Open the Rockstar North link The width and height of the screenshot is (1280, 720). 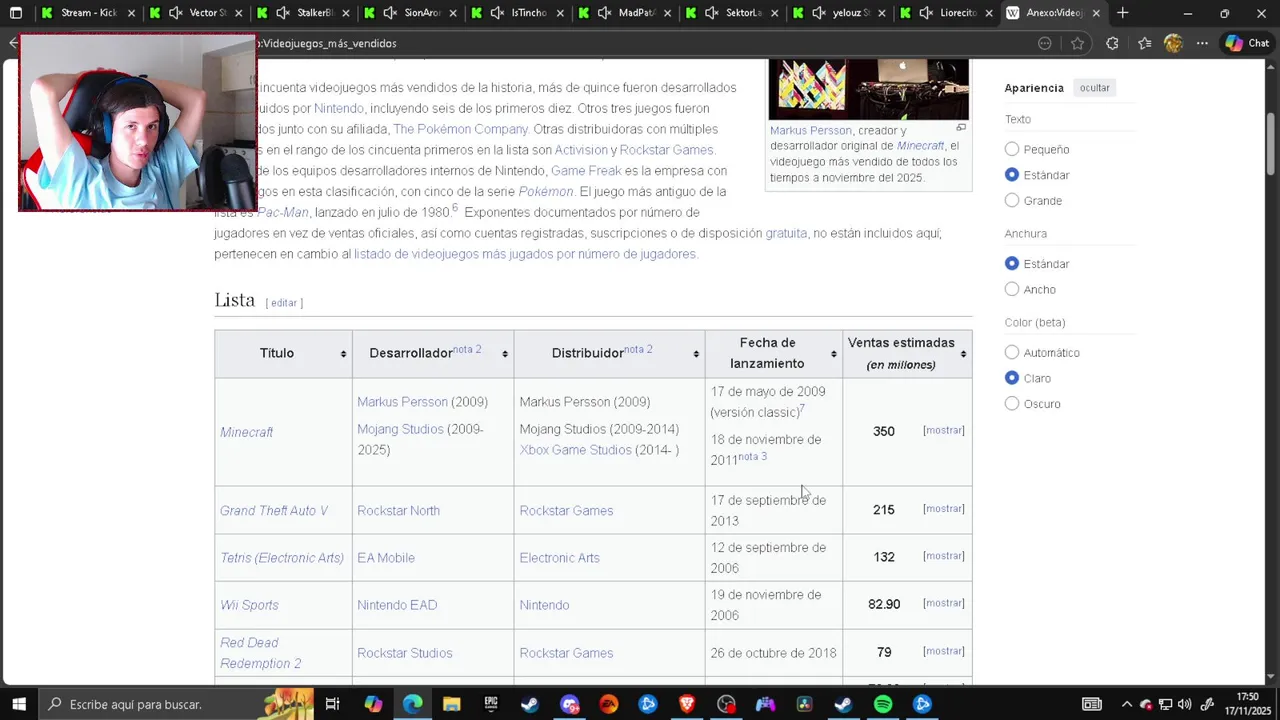tap(398, 511)
